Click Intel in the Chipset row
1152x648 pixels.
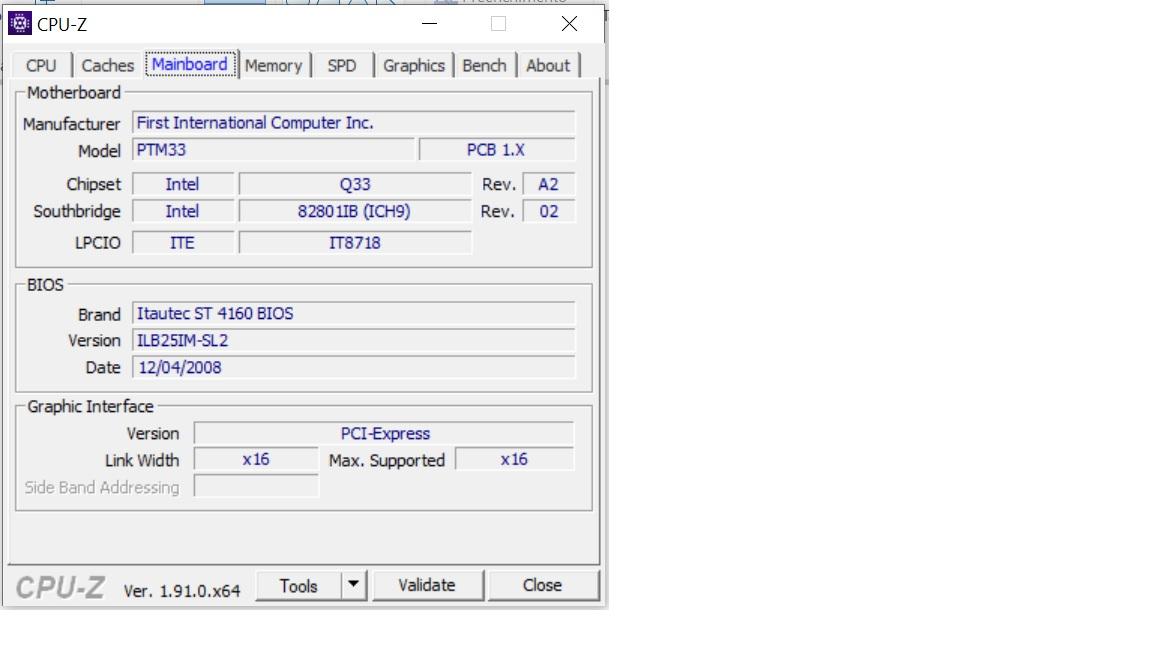tap(183, 184)
